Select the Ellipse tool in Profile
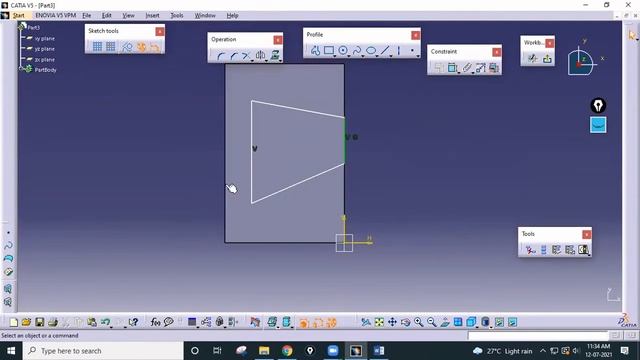Image resolution: width=640 pixels, height=360 pixels. (x=371, y=51)
